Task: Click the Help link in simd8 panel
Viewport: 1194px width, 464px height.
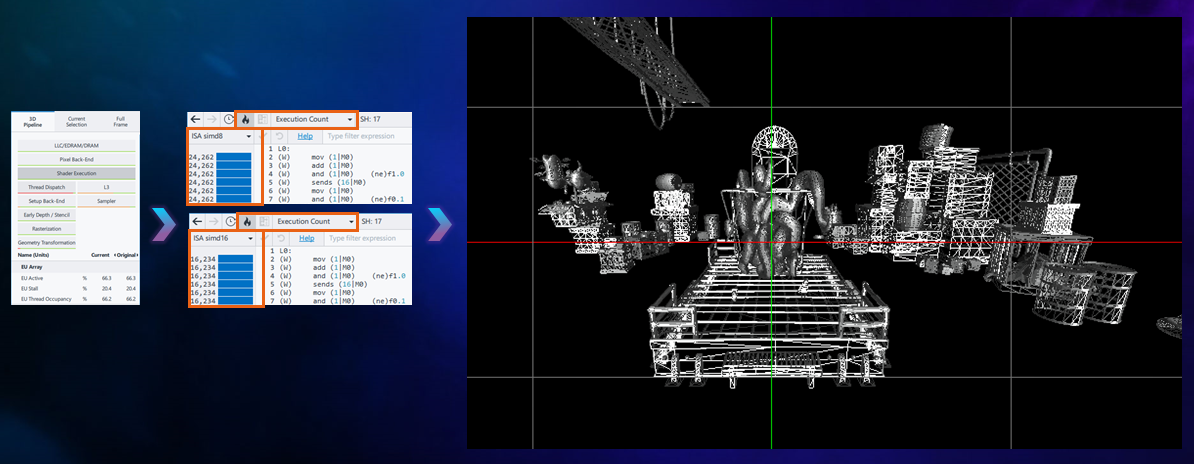Action: [x=305, y=136]
